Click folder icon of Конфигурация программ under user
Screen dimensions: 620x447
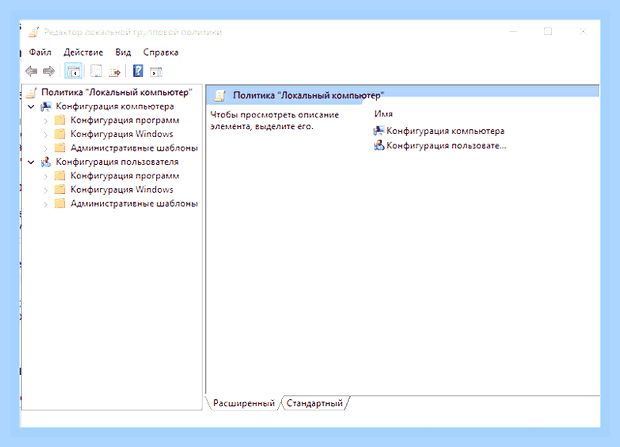pos(60,176)
